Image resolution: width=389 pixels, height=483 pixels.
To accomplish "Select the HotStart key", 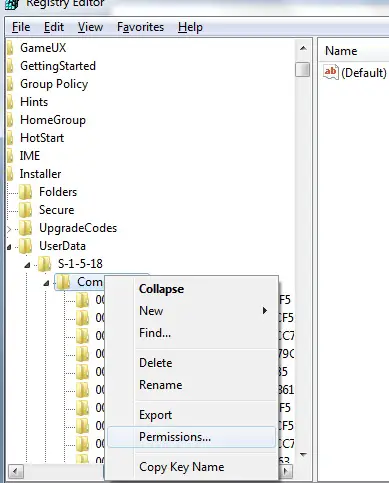I will click(x=42, y=138).
